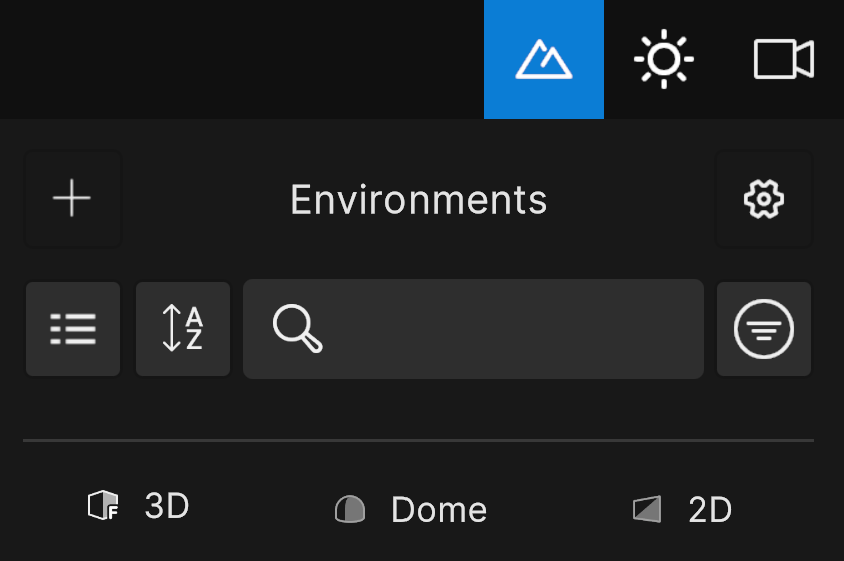Viewport: 844px width, 561px height.
Task: Click the 2D plane icon
Action: pyautogui.click(x=647, y=510)
